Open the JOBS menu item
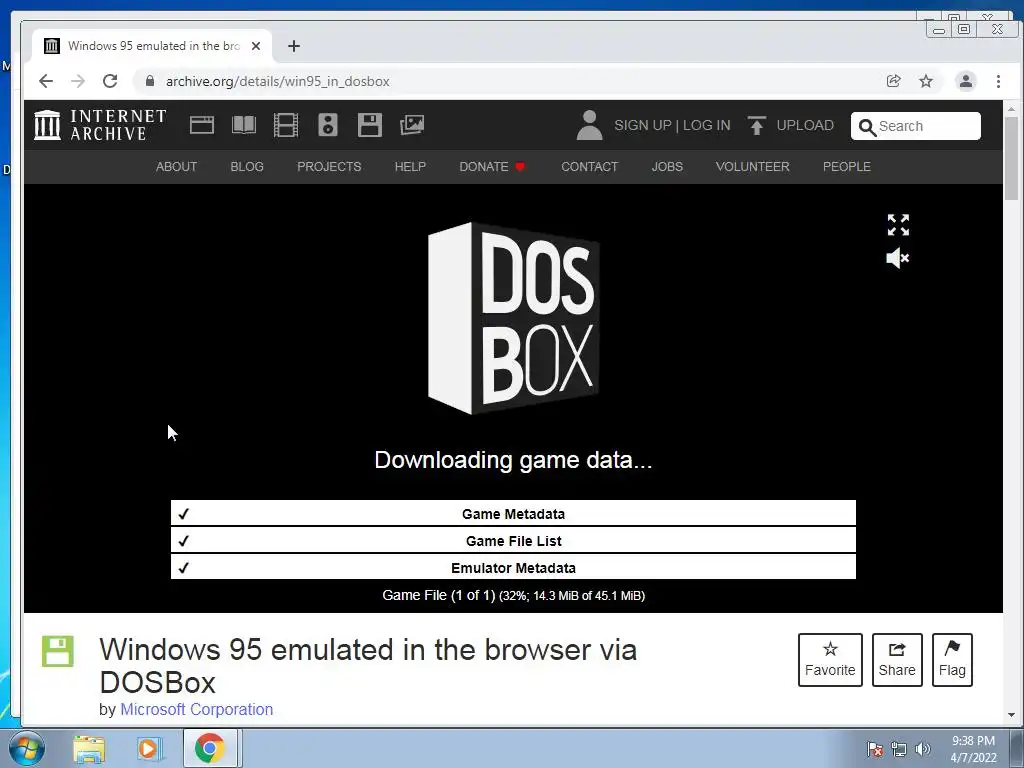This screenshot has height=768, width=1024. click(667, 167)
